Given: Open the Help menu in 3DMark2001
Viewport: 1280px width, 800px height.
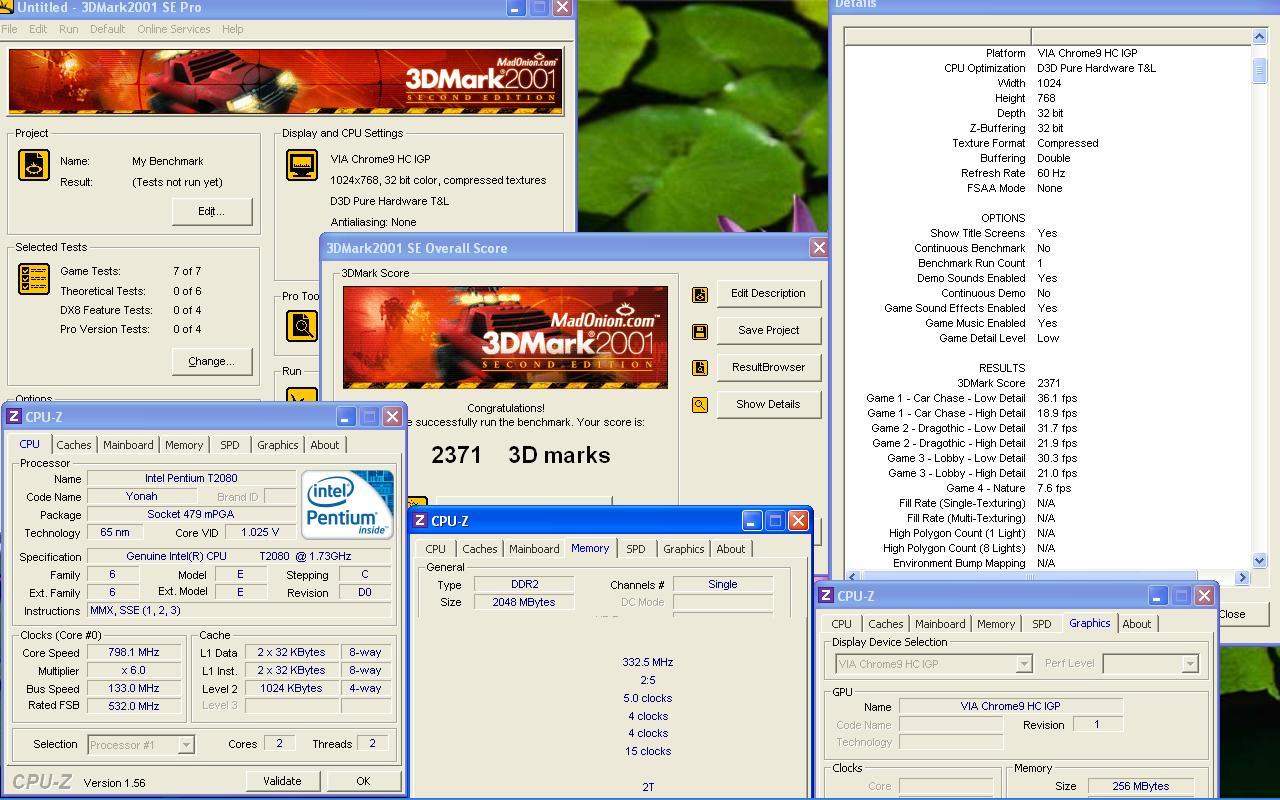Looking at the screenshot, I should 232,29.
